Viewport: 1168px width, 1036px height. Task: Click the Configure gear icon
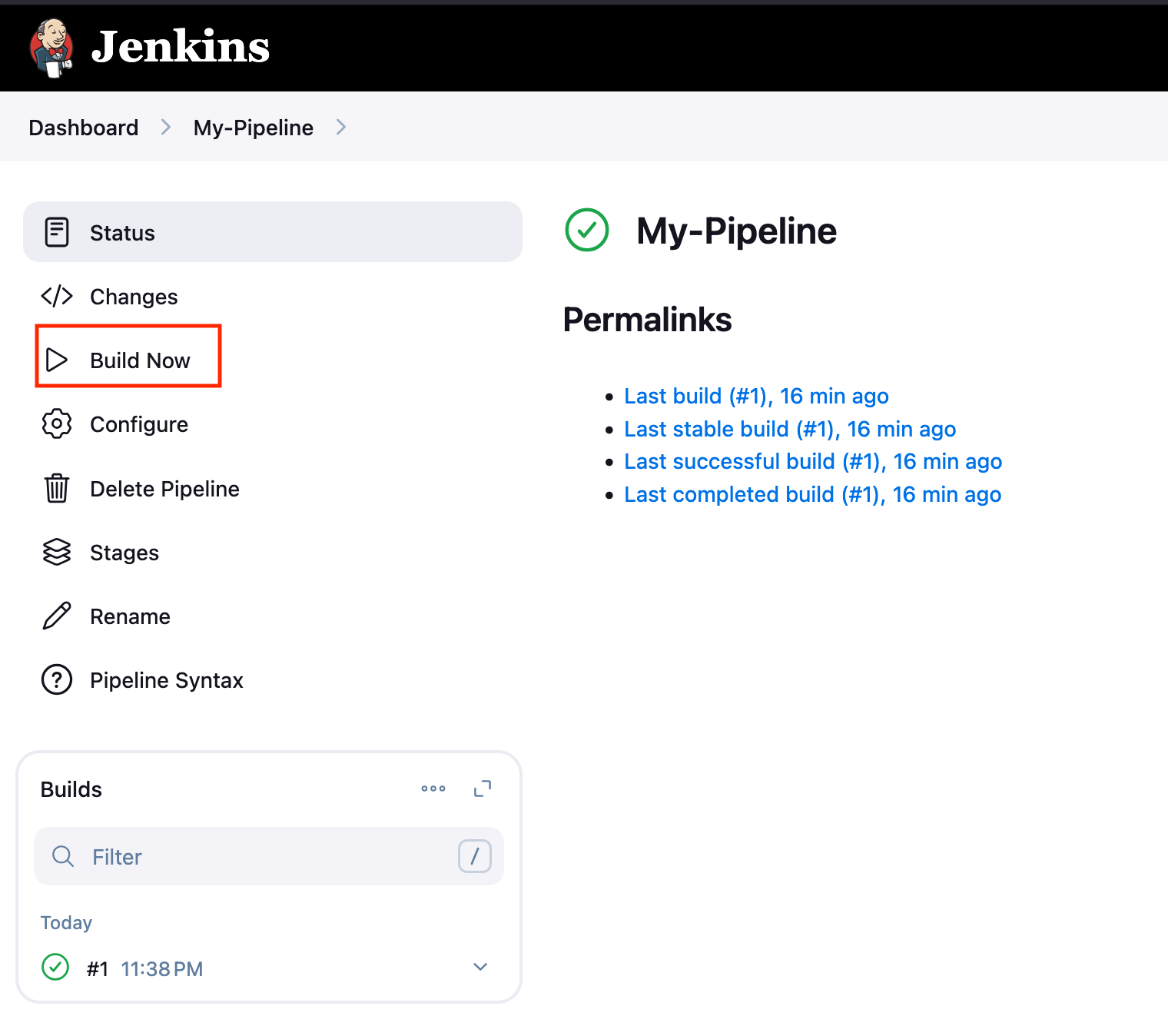[57, 423]
